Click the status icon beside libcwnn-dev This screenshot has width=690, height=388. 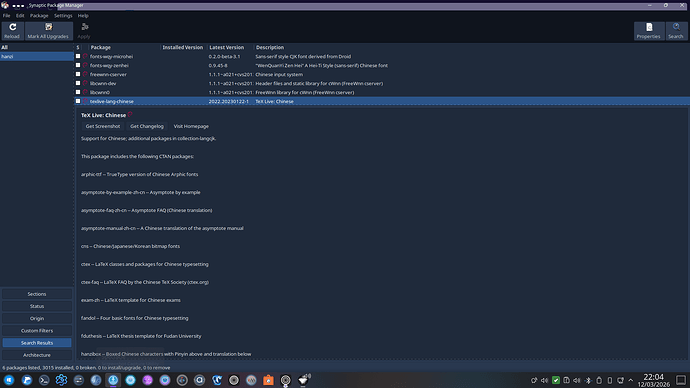click(85, 83)
